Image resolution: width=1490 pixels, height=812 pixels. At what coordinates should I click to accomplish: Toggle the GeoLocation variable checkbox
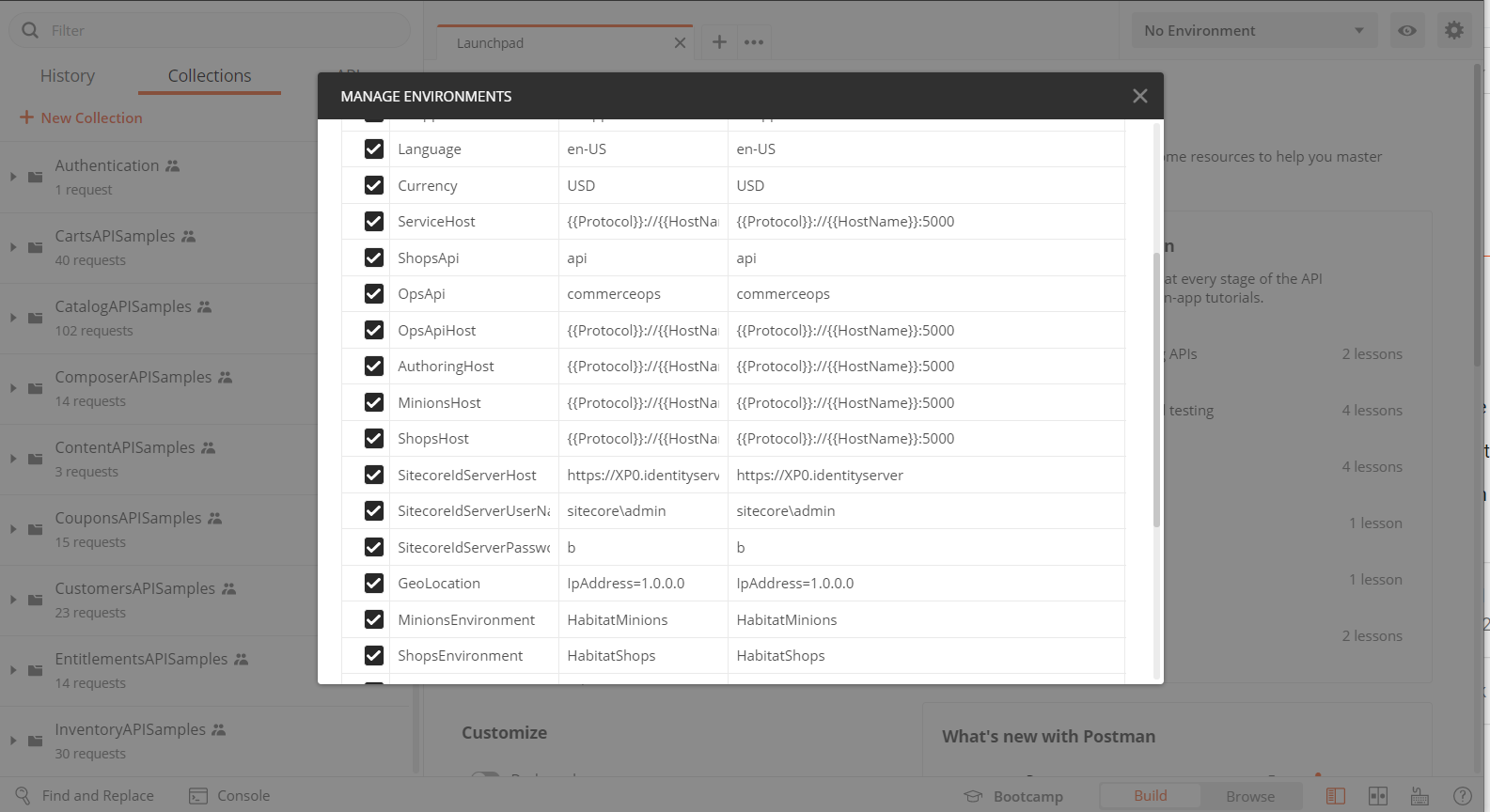tap(374, 583)
